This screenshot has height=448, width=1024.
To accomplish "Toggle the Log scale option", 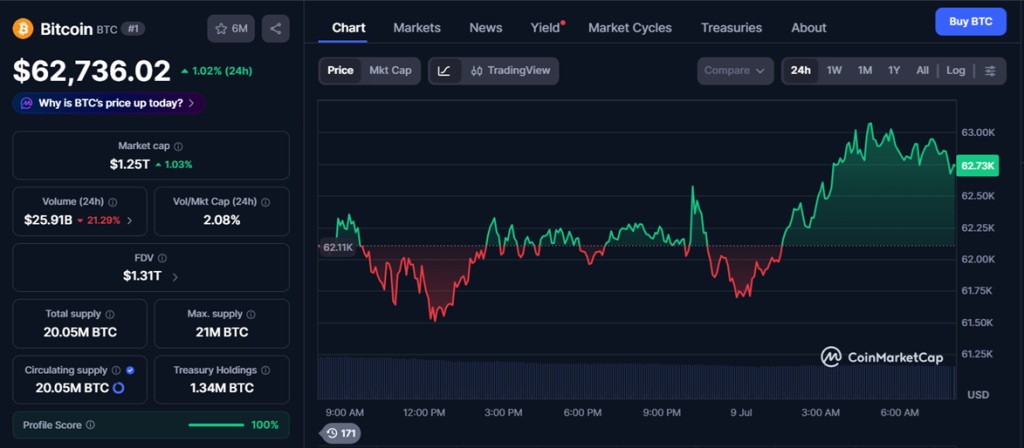I will point(955,71).
